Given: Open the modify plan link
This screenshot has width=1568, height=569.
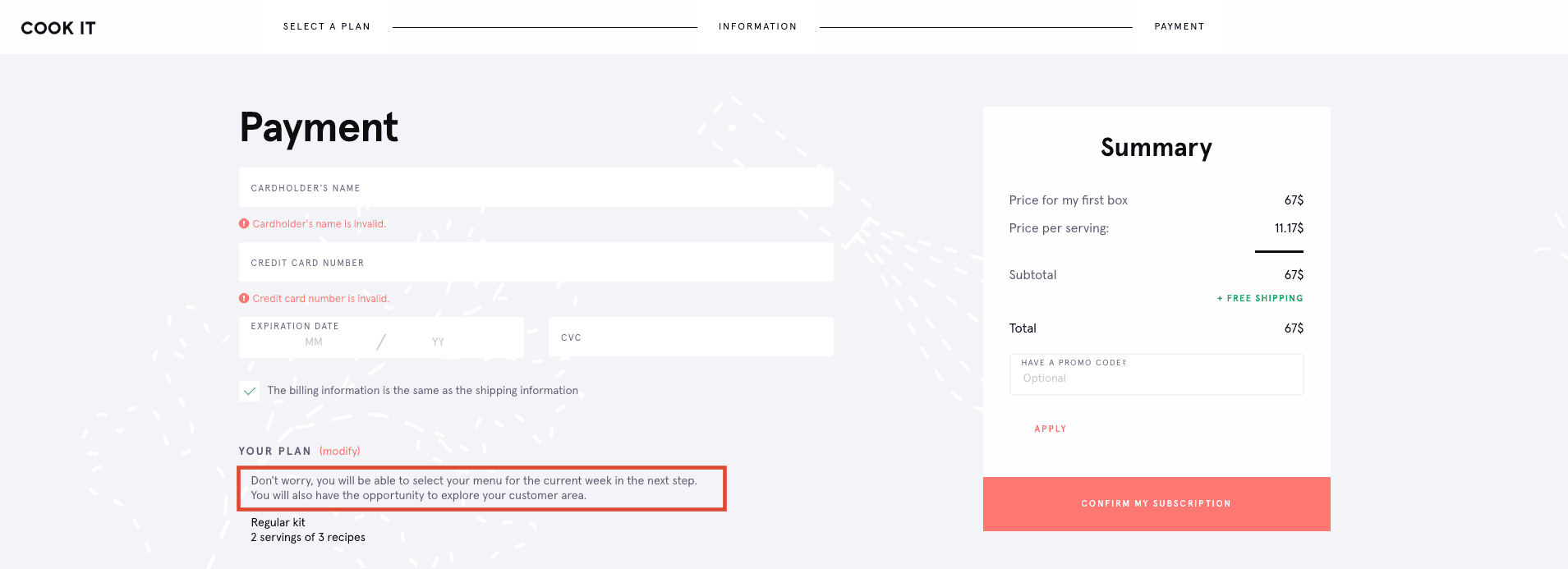Looking at the screenshot, I should coord(340,451).
